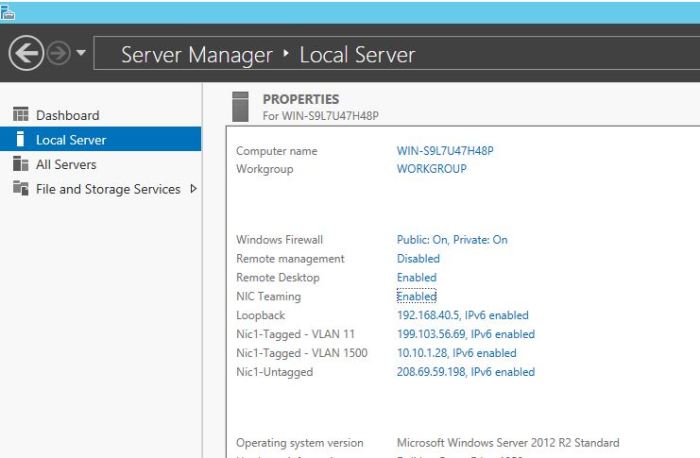Screen dimensions: 700x458
Task: Open computer name WIN-S9L7U47H48P link
Action: coord(445,151)
